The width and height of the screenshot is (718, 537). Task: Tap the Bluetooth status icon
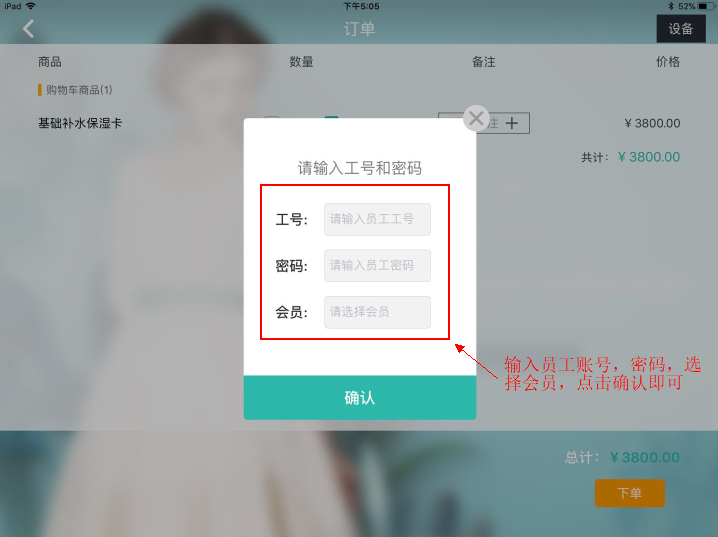(x=671, y=6)
